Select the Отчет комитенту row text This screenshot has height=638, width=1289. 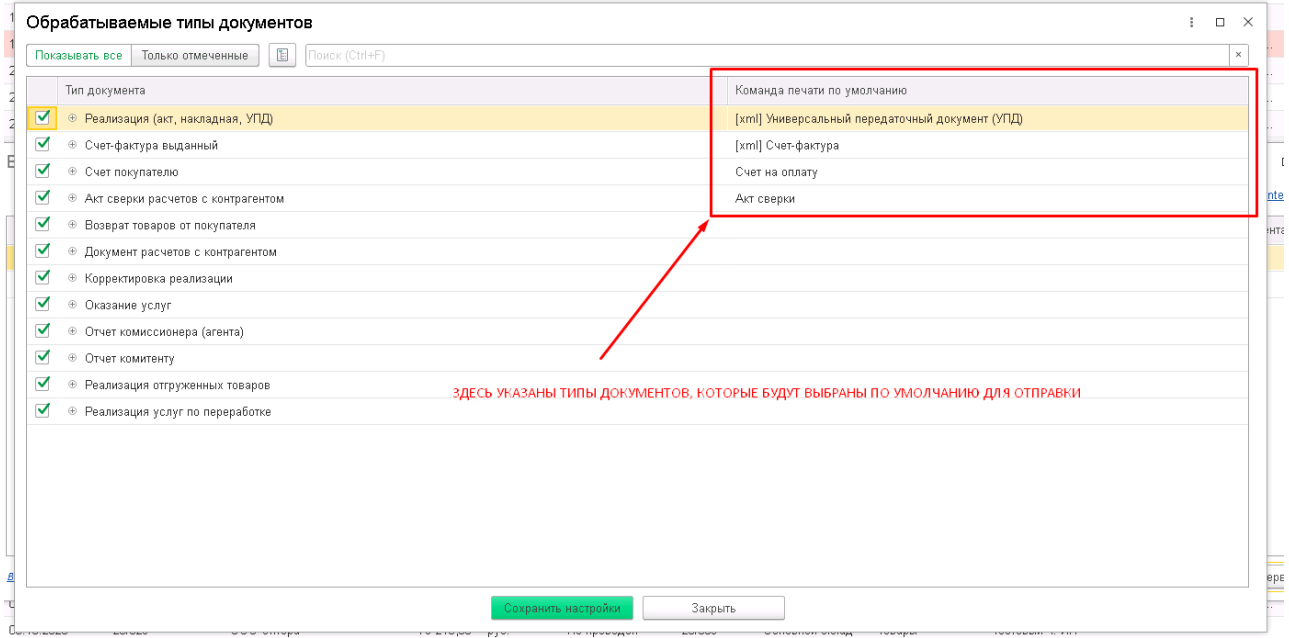(130, 358)
